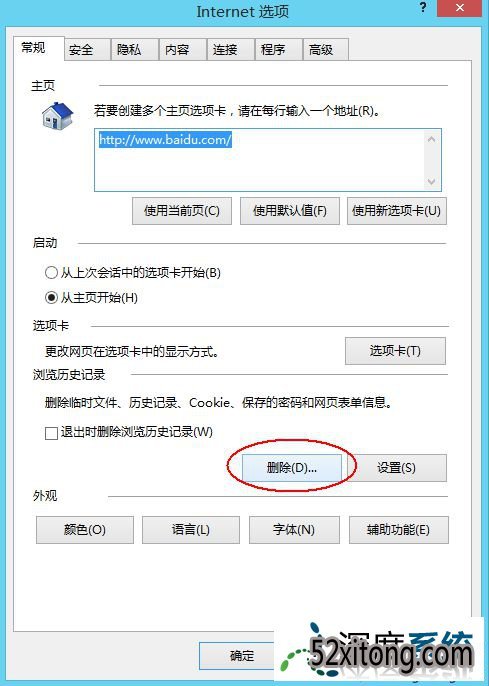Click the blue house homepage icon
489x686 pixels.
[x=57, y=116]
